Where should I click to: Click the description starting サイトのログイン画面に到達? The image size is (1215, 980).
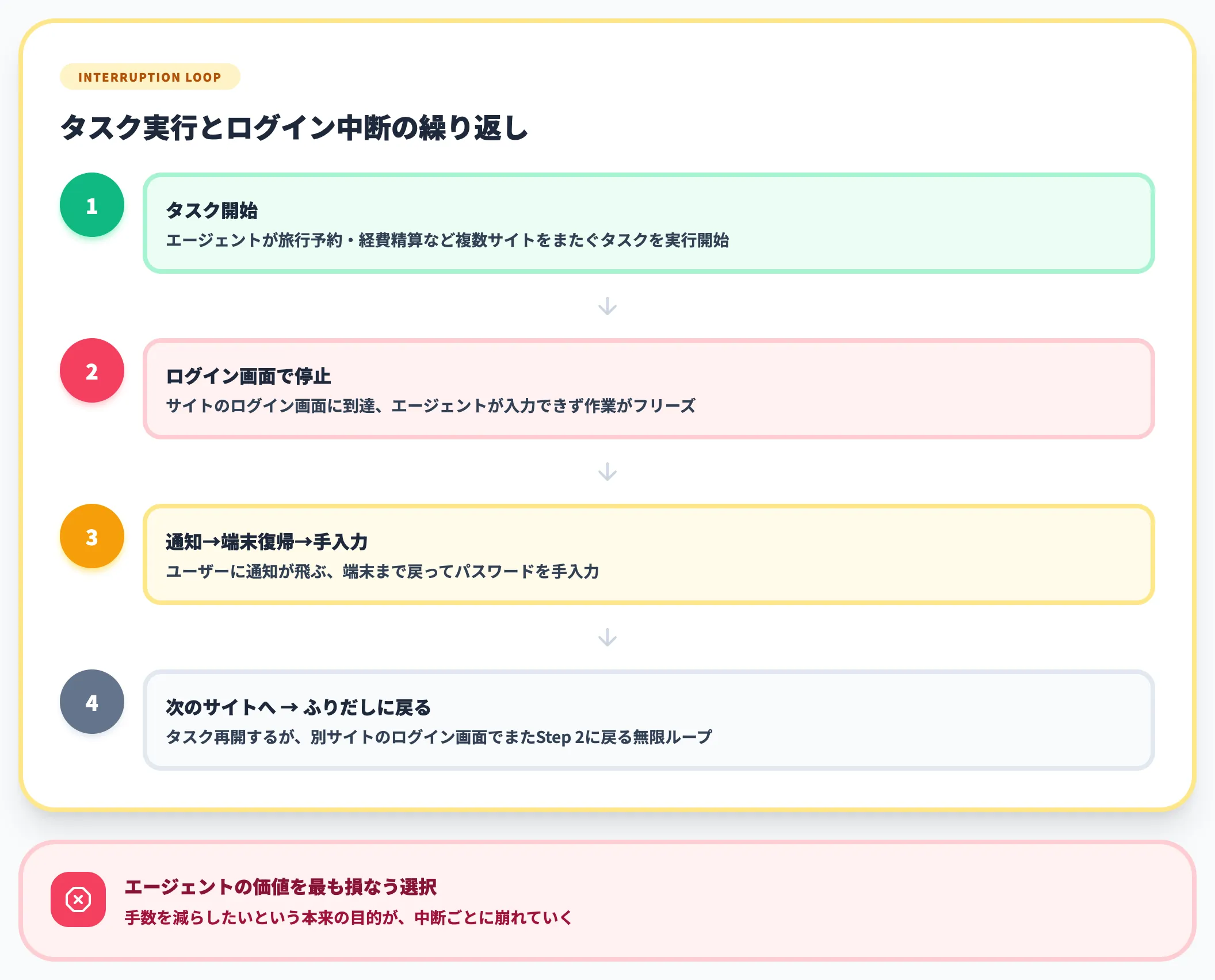pos(430,406)
